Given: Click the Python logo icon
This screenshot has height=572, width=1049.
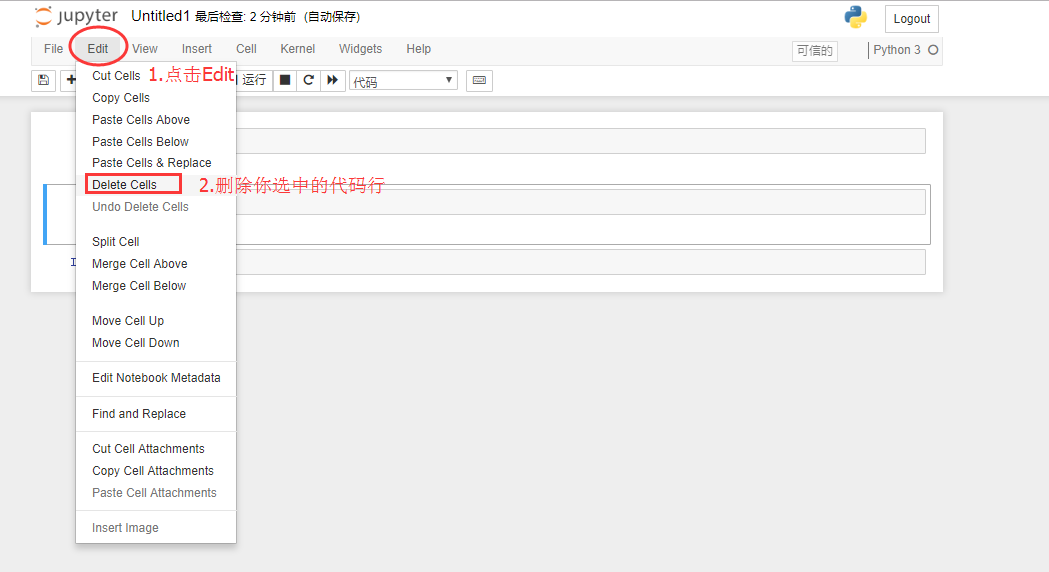Looking at the screenshot, I should coord(855,17).
